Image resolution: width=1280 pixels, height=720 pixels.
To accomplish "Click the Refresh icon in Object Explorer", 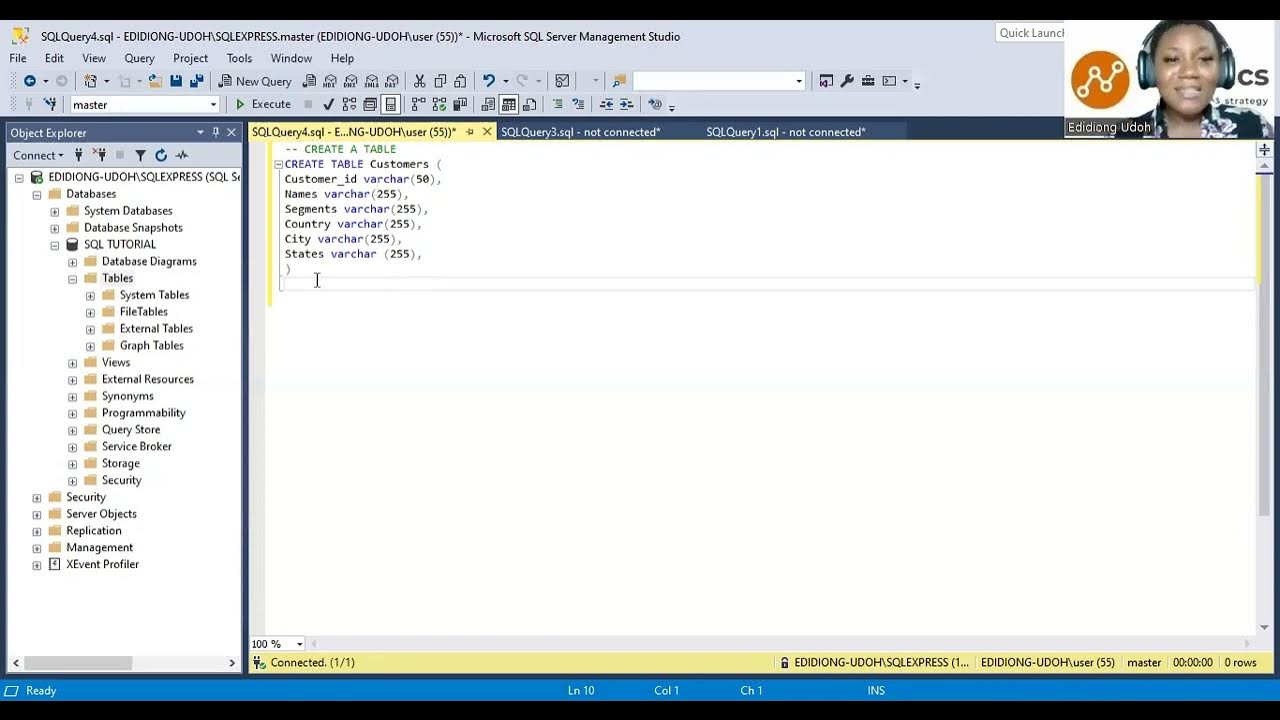I will pyautogui.click(x=161, y=155).
